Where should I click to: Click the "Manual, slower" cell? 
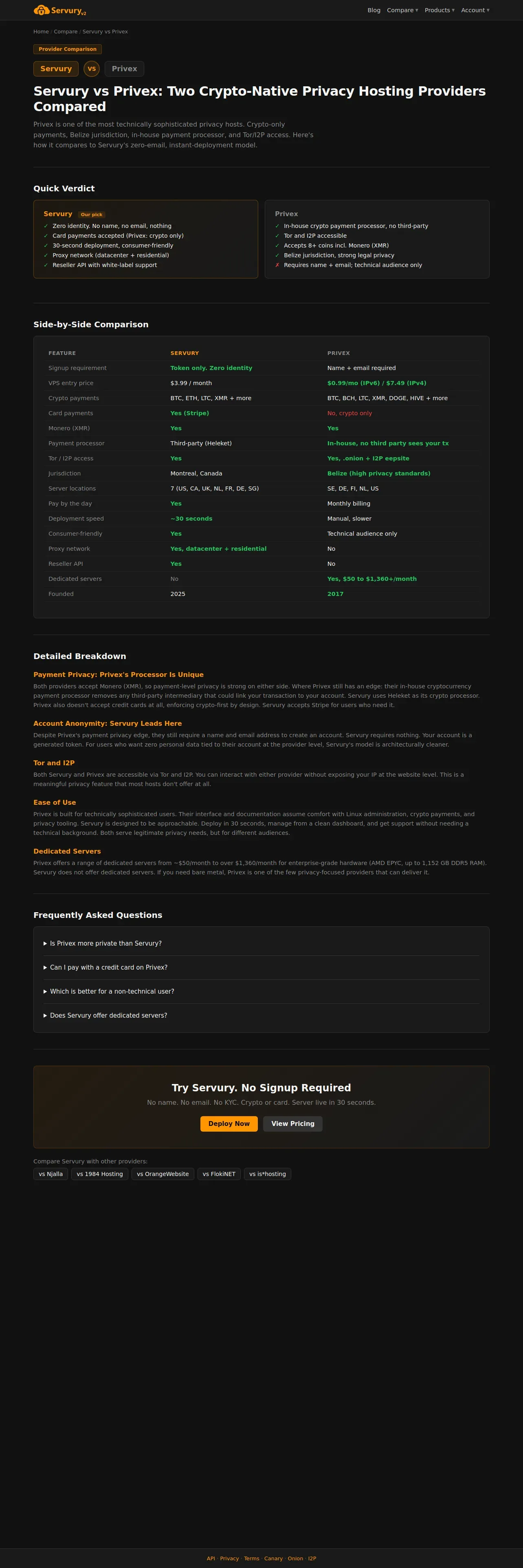pyautogui.click(x=349, y=519)
